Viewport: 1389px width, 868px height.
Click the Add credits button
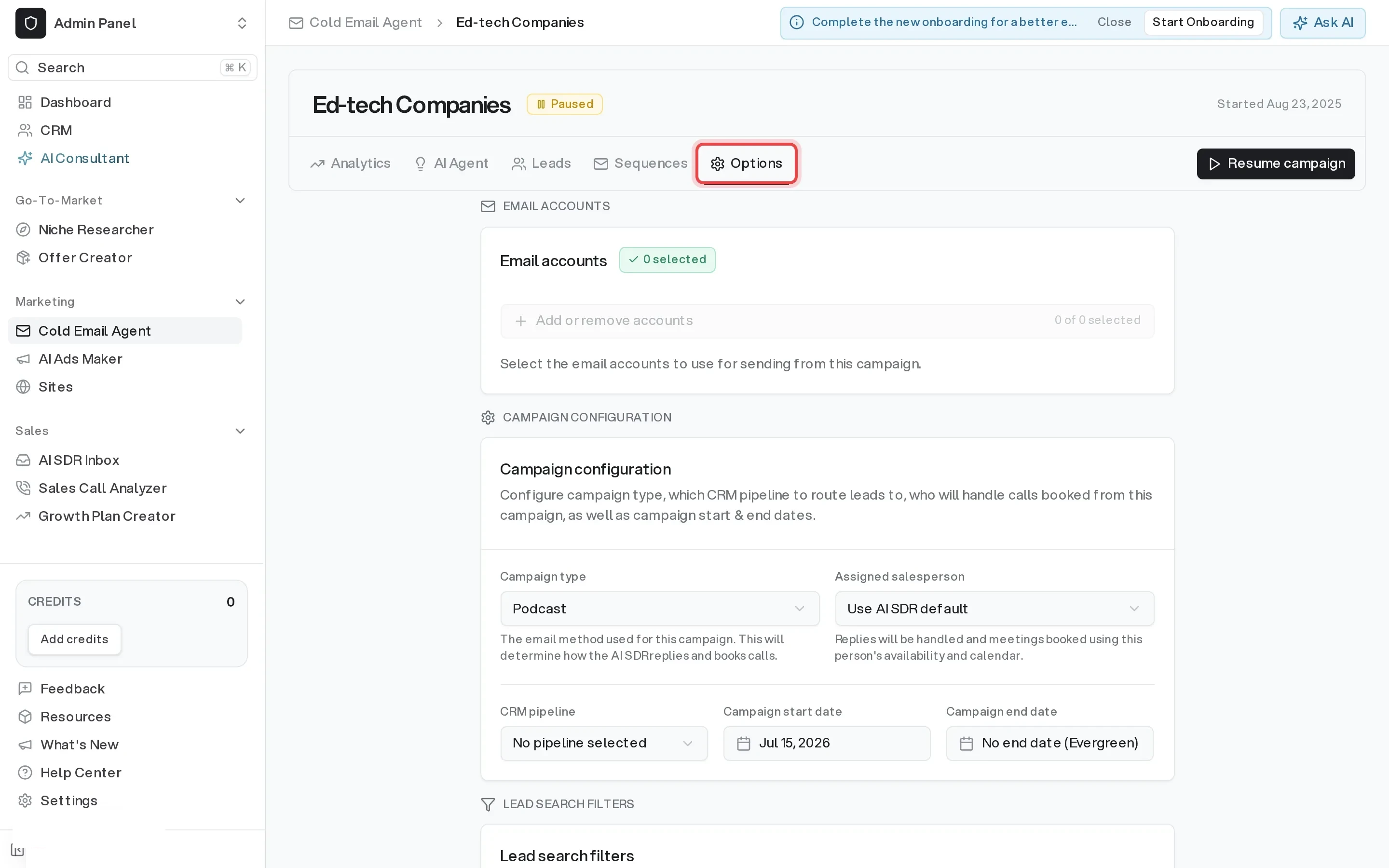[x=75, y=639]
